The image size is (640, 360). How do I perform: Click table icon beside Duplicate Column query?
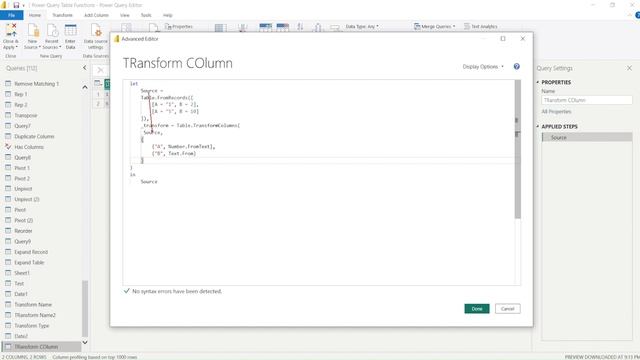(8, 136)
